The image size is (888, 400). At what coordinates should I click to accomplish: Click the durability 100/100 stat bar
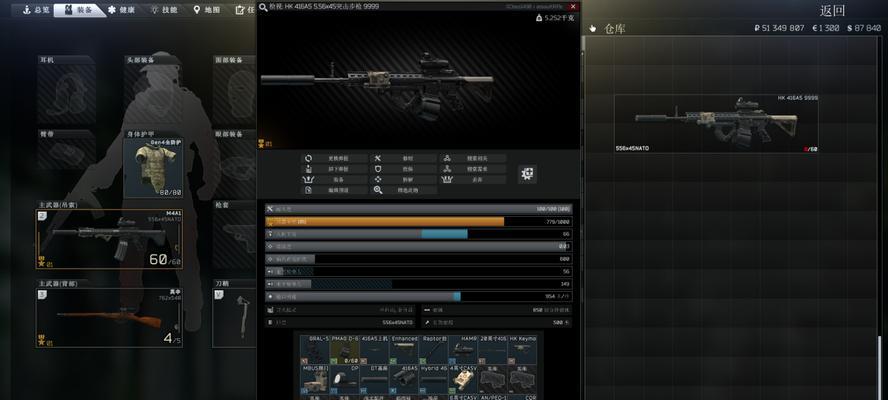[x=419, y=209]
